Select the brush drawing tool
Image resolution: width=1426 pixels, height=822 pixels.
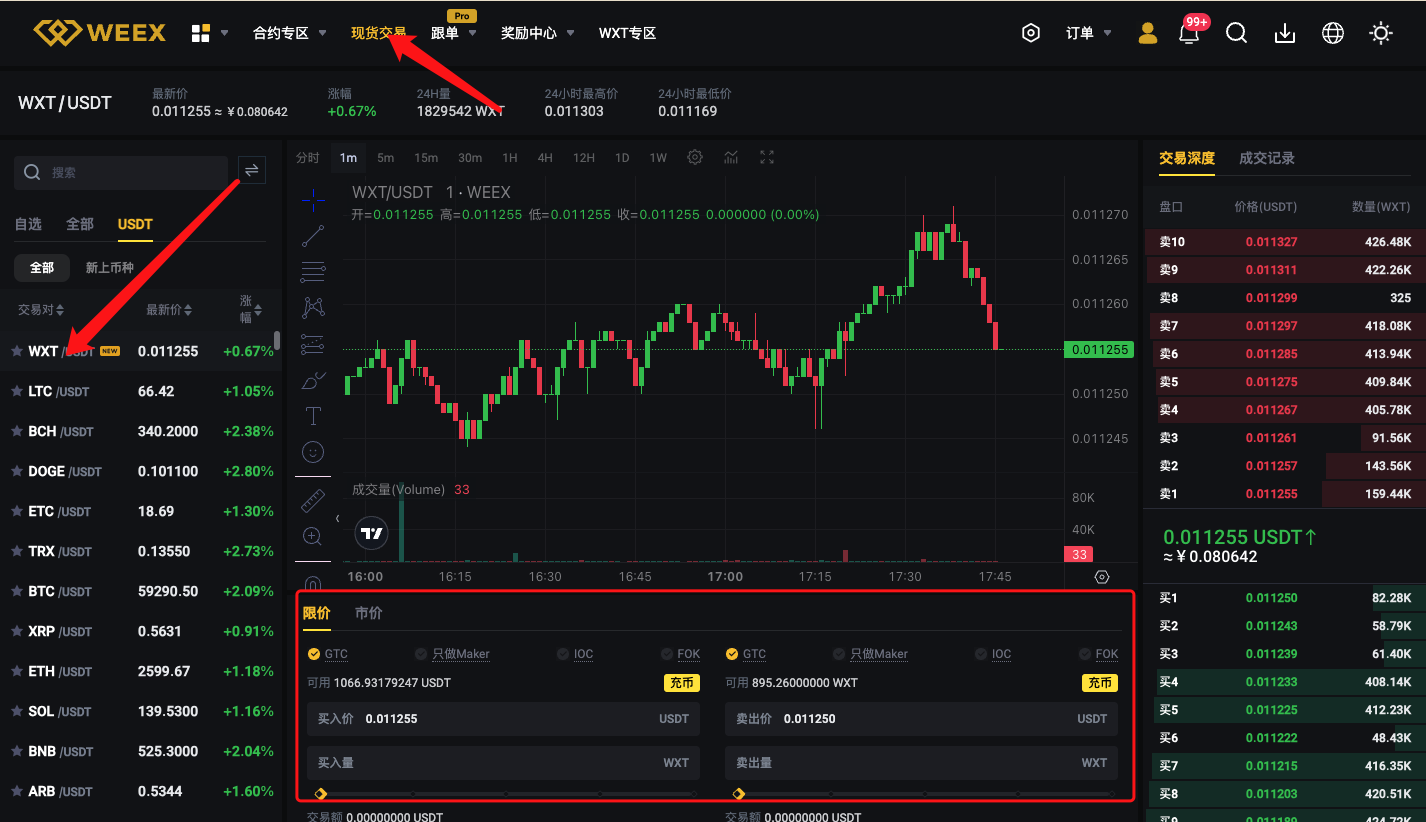point(313,380)
